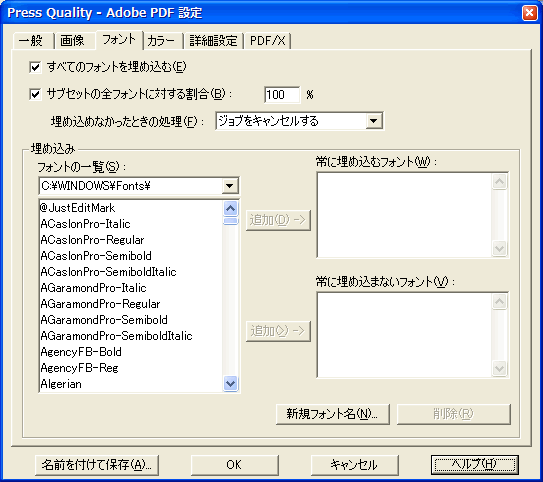This screenshot has height=482, width=543.
Task: Select ACaslonPro-Italic font
Action: [x=132, y=224]
